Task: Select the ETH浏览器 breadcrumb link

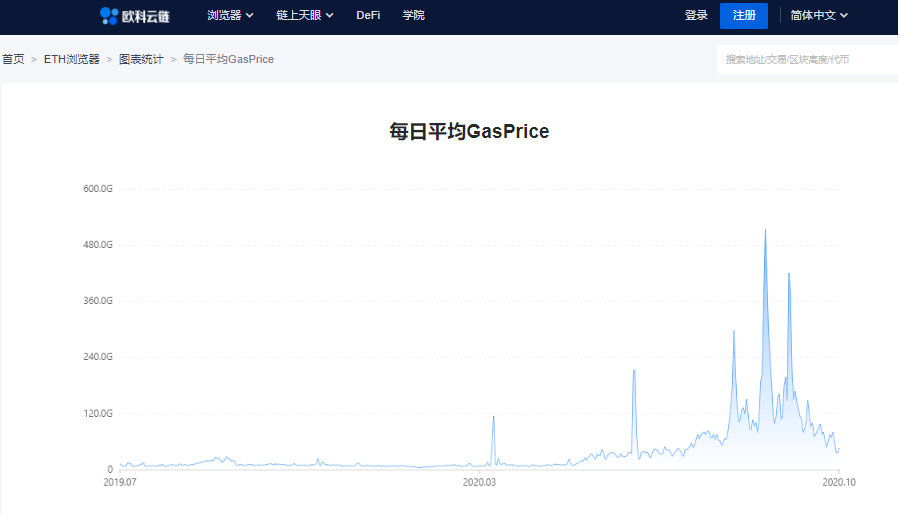Action: pos(72,59)
